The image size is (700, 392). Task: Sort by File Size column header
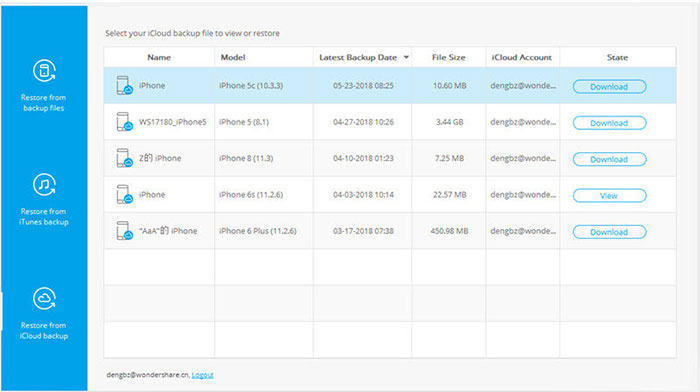click(x=448, y=57)
